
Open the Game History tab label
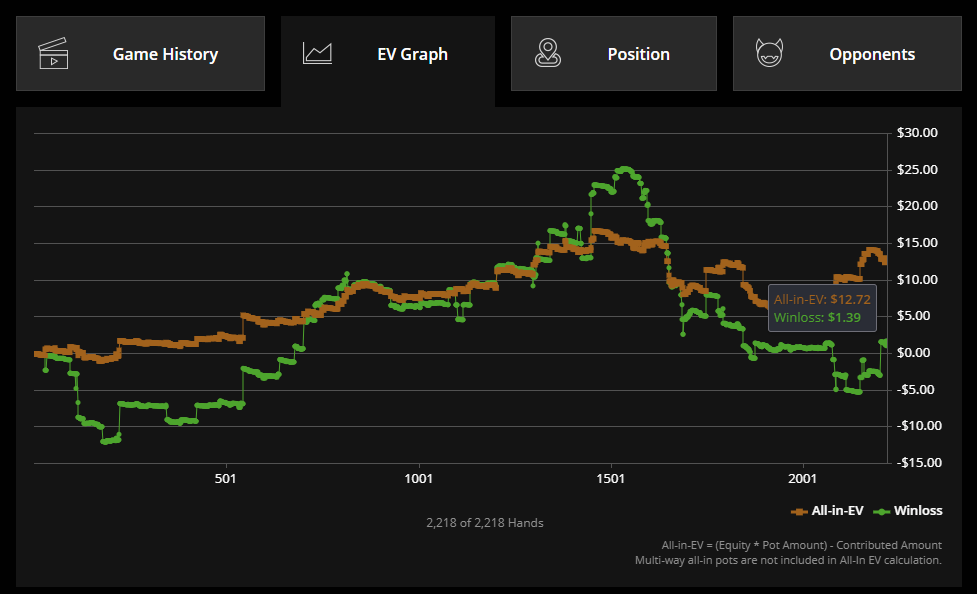[x=165, y=54]
